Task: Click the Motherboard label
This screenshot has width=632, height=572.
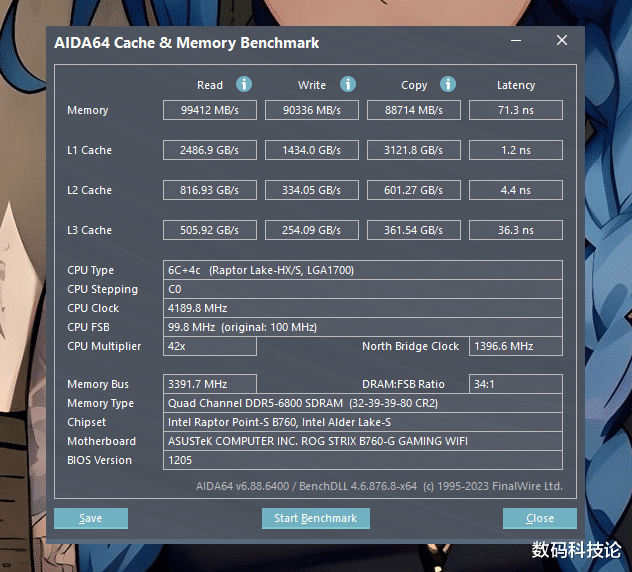Action: click(101, 441)
